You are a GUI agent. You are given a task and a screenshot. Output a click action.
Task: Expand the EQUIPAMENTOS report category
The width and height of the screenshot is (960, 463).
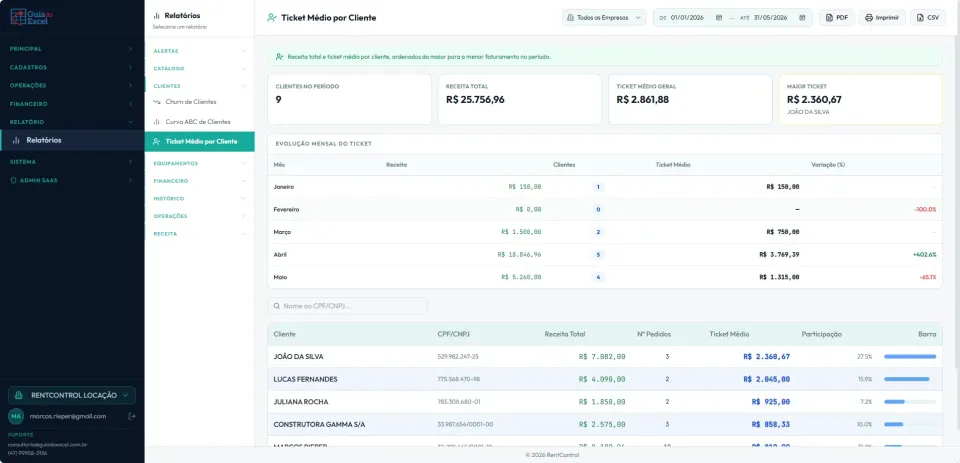point(200,164)
